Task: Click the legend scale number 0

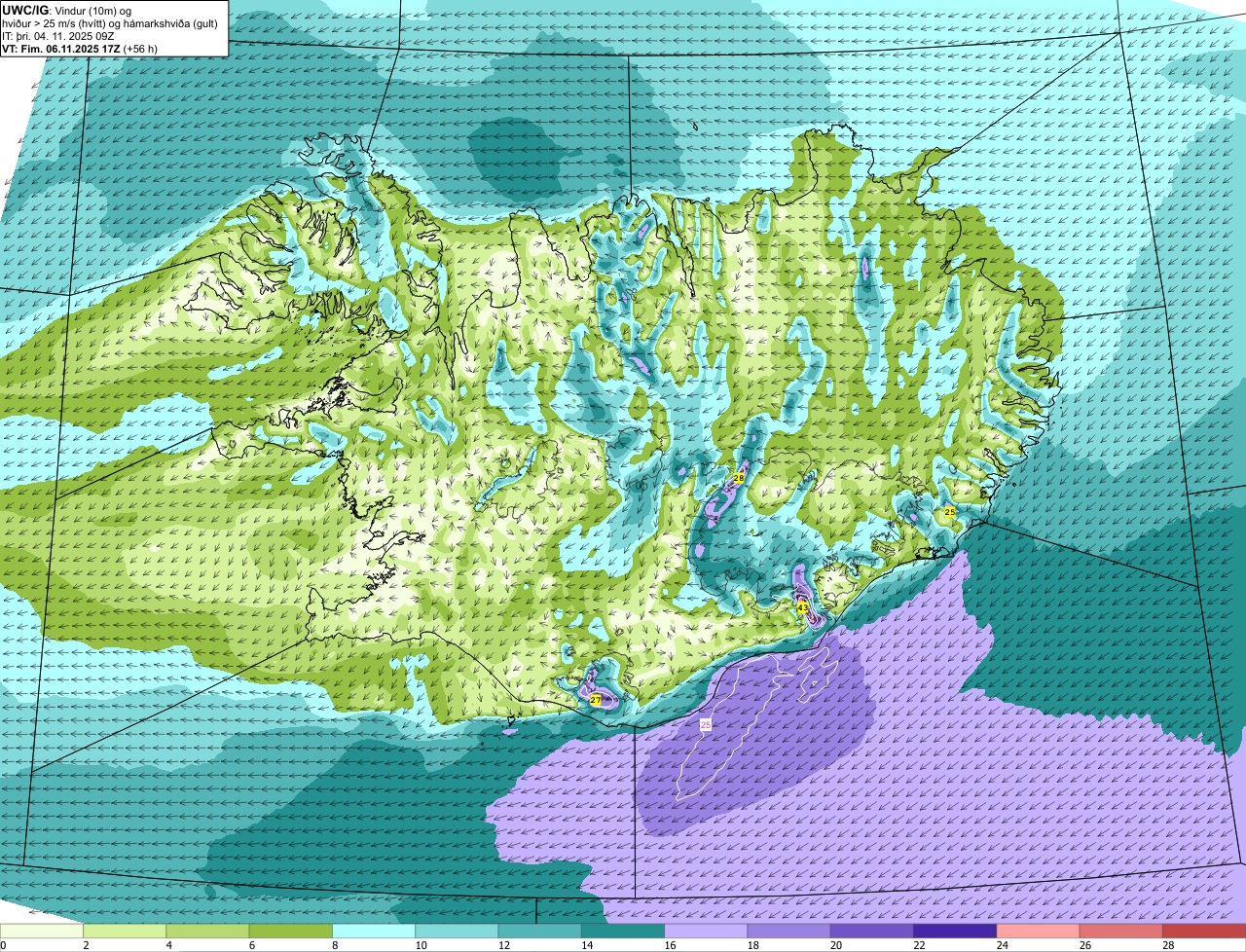Action: pos(3,945)
